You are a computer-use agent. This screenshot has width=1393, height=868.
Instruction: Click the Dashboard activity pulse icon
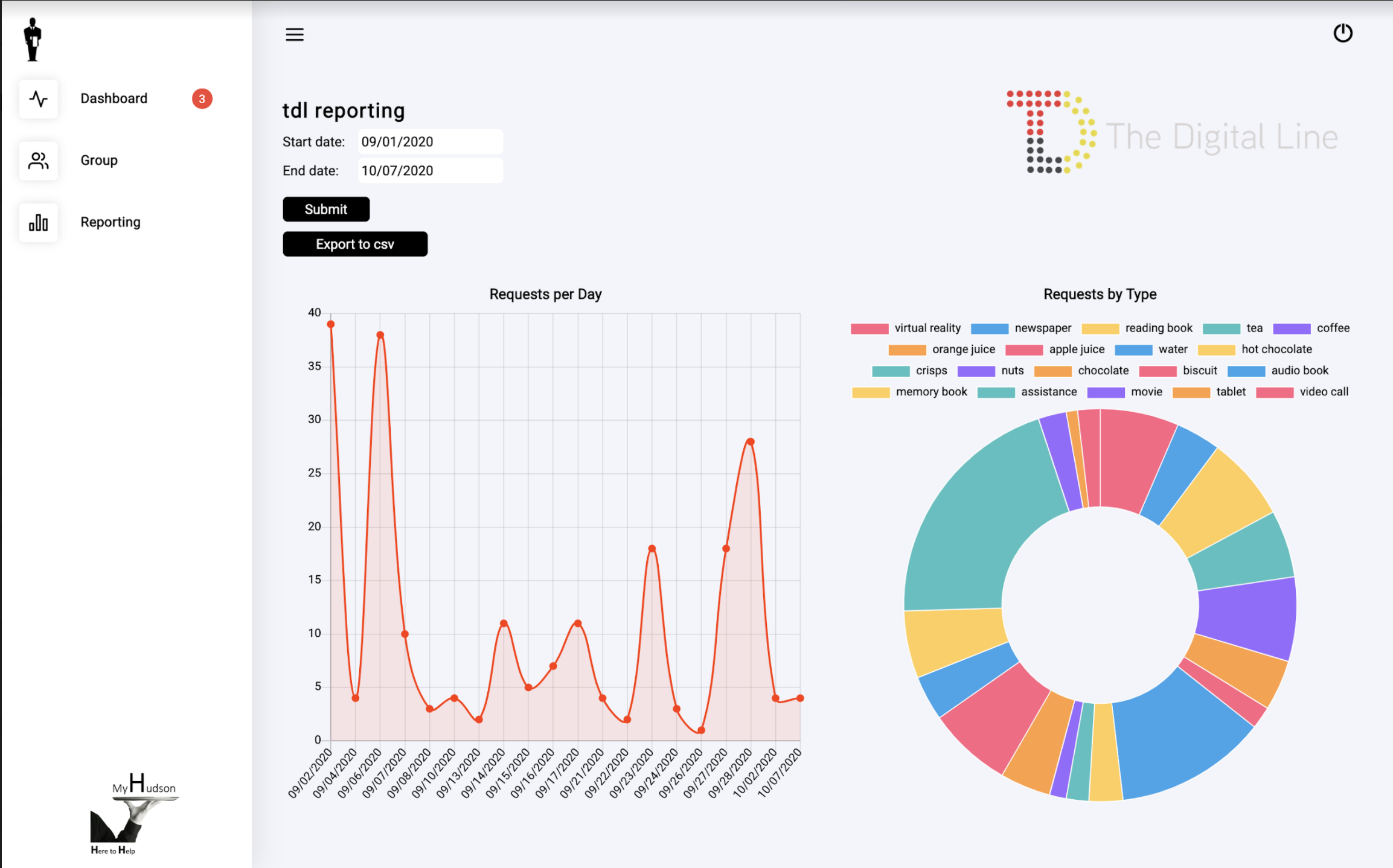[x=39, y=99]
